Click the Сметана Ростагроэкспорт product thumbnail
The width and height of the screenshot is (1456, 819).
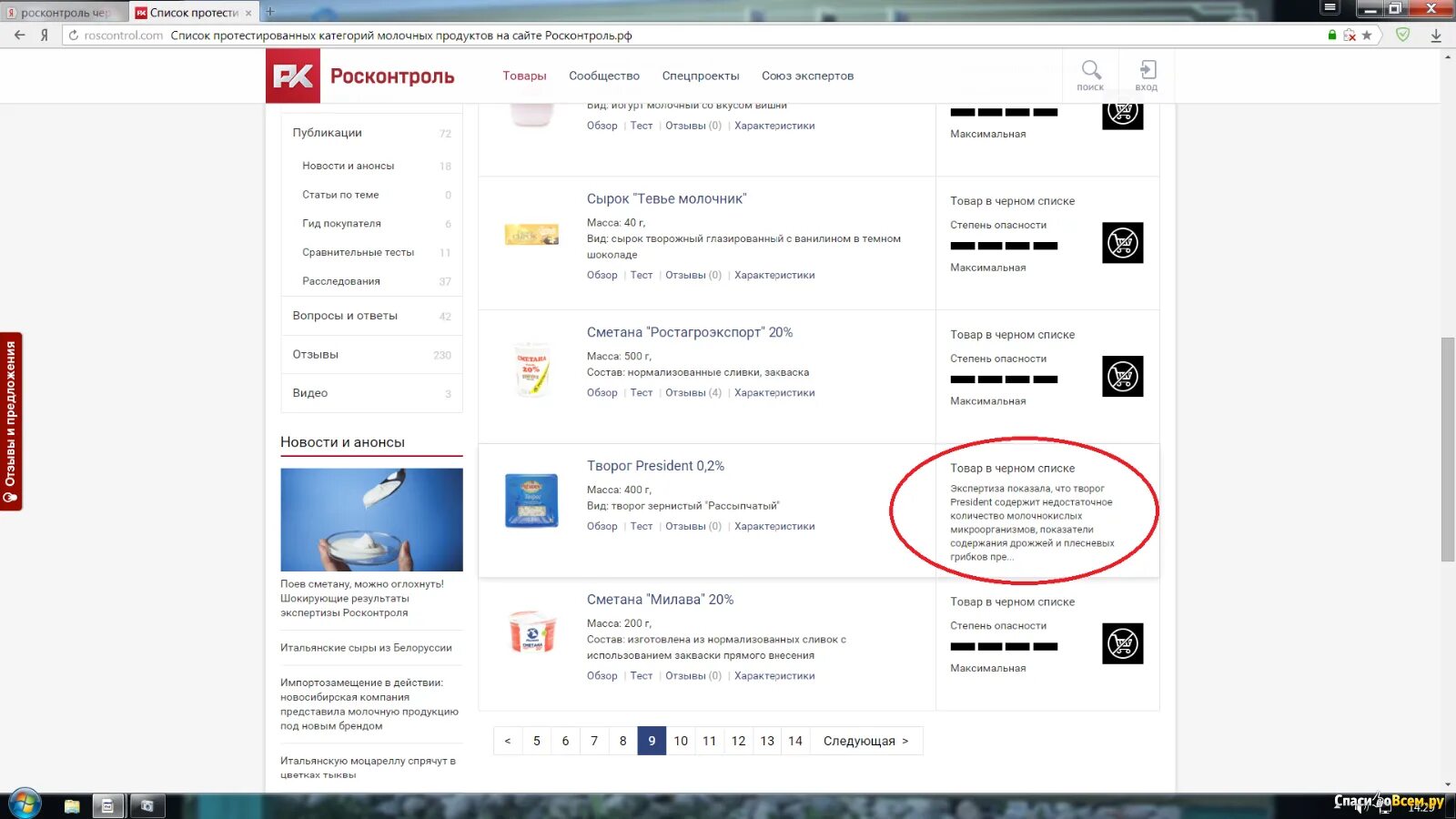point(531,369)
